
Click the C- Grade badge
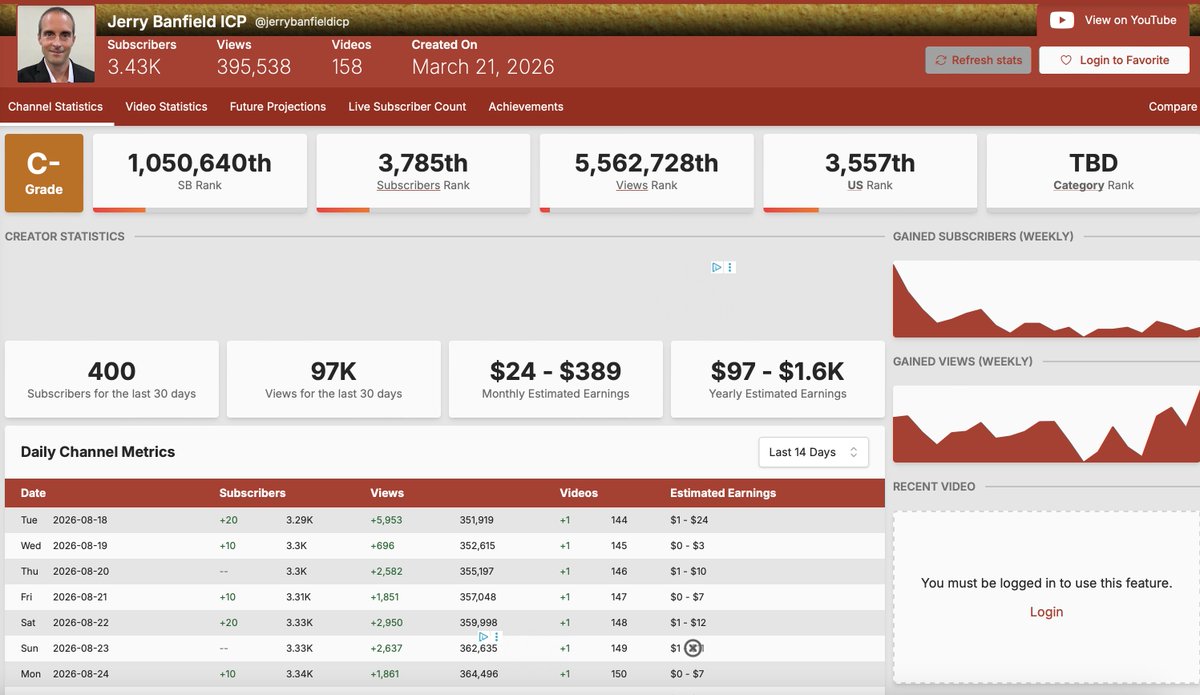(x=44, y=173)
